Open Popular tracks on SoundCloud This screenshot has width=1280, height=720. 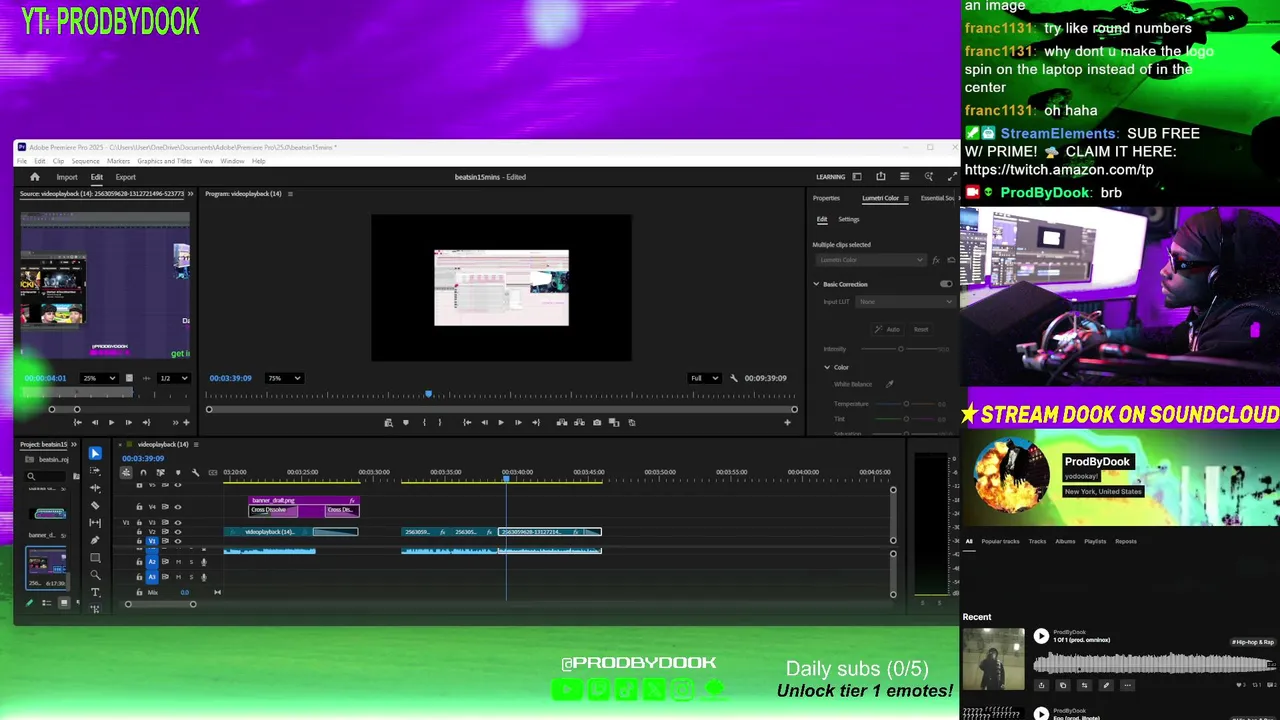pos(1000,541)
